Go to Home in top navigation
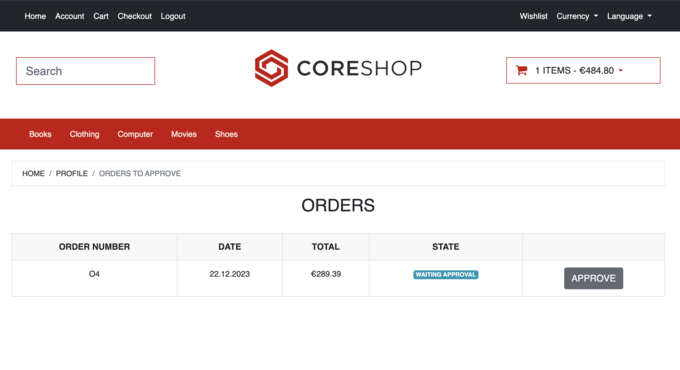Image resolution: width=680 pixels, height=370 pixels. tap(35, 16)
